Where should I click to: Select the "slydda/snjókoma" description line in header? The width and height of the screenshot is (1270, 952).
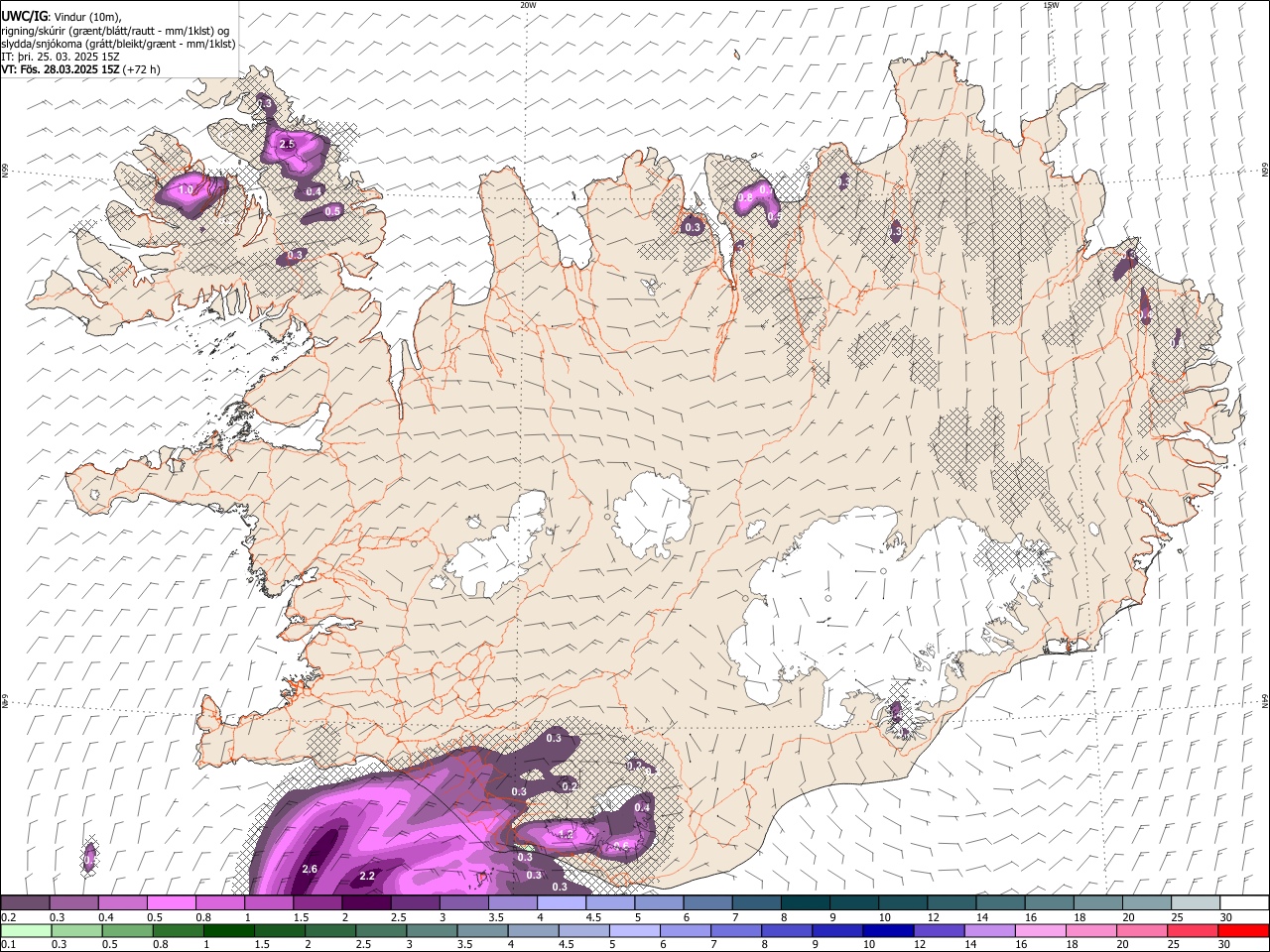118,44
